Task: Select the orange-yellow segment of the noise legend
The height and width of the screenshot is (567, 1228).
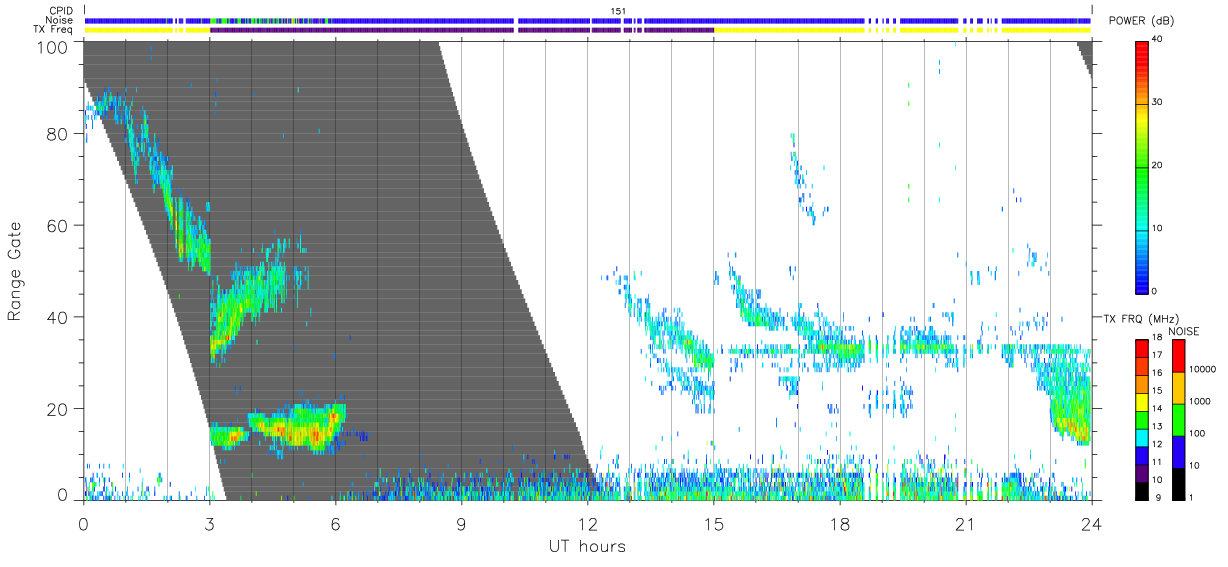Action: (x=1179, y=387)
